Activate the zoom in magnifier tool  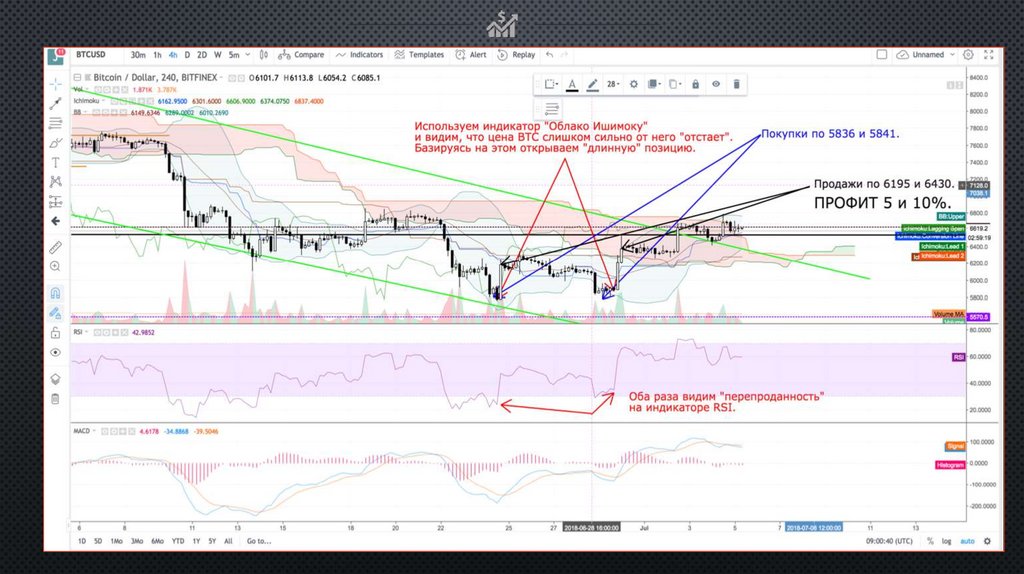tap(56, 266)
